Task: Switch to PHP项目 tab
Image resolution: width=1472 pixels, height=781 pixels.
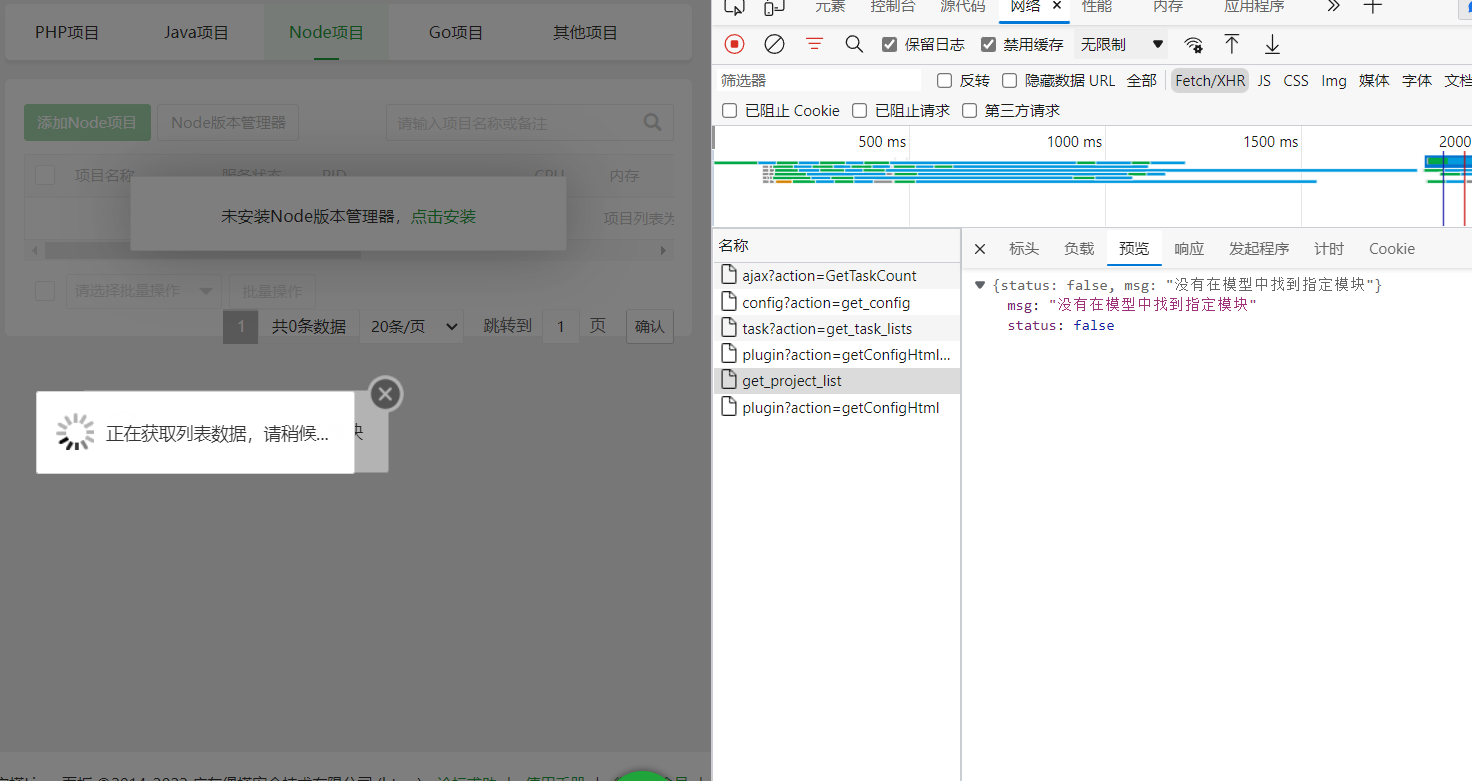Action: [67, 32]
